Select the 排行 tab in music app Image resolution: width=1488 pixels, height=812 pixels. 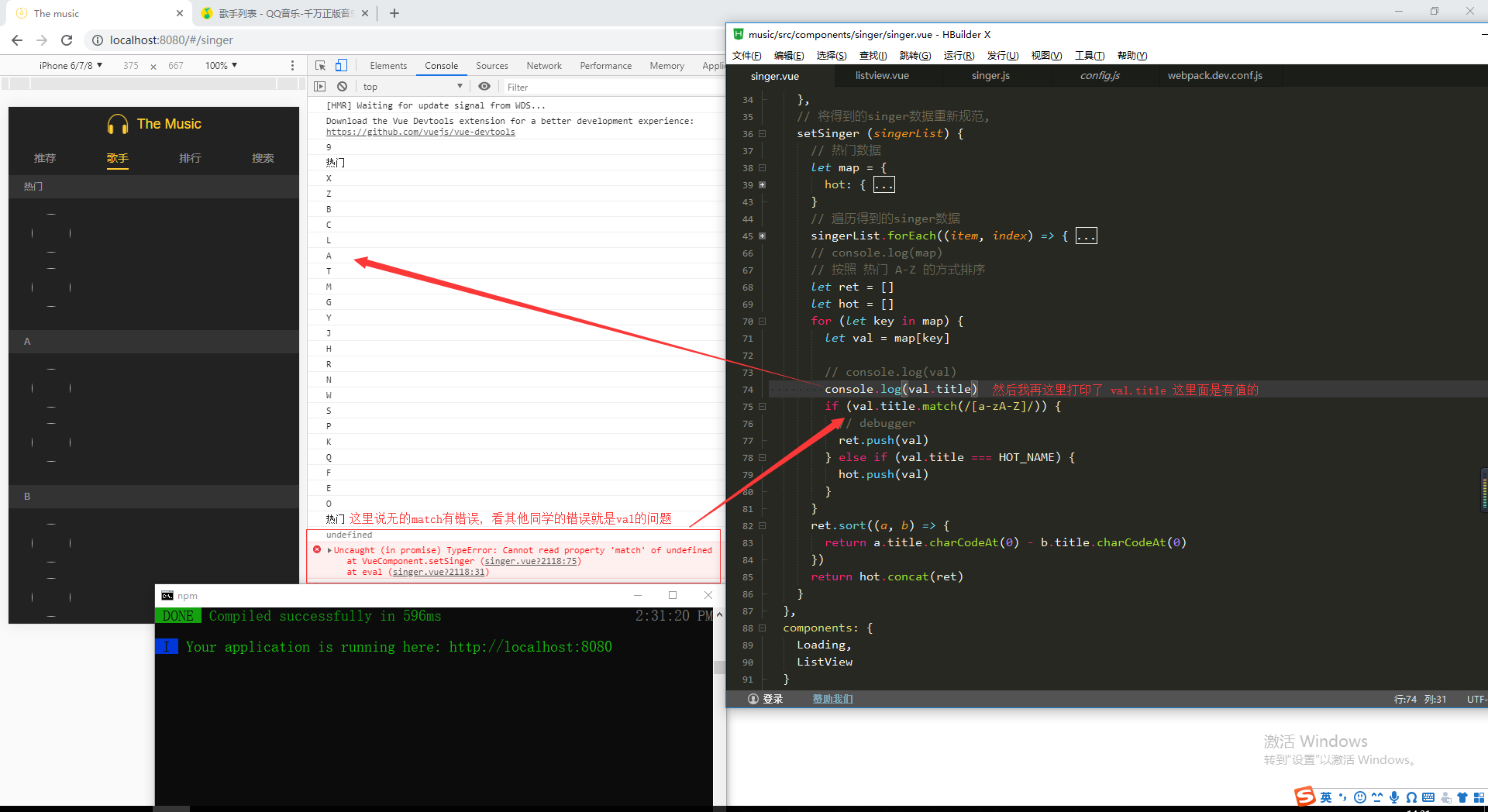190,158
